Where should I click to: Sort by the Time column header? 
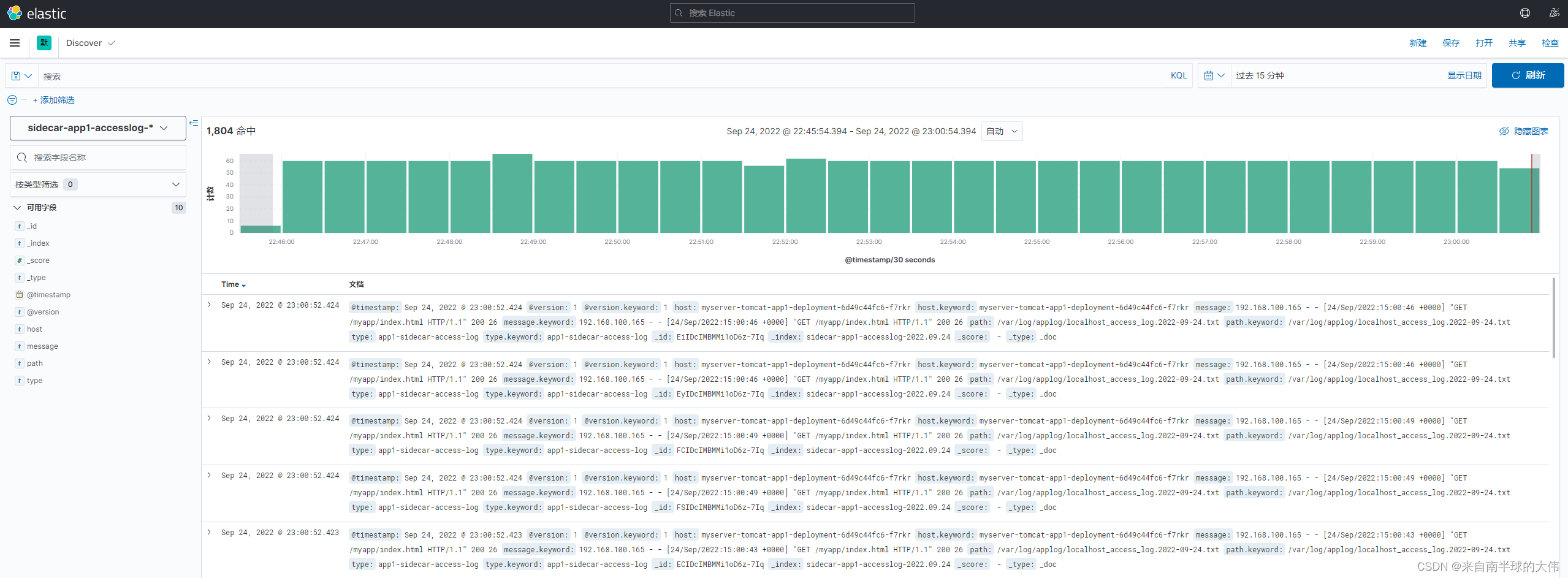click(x=234, y=284)
